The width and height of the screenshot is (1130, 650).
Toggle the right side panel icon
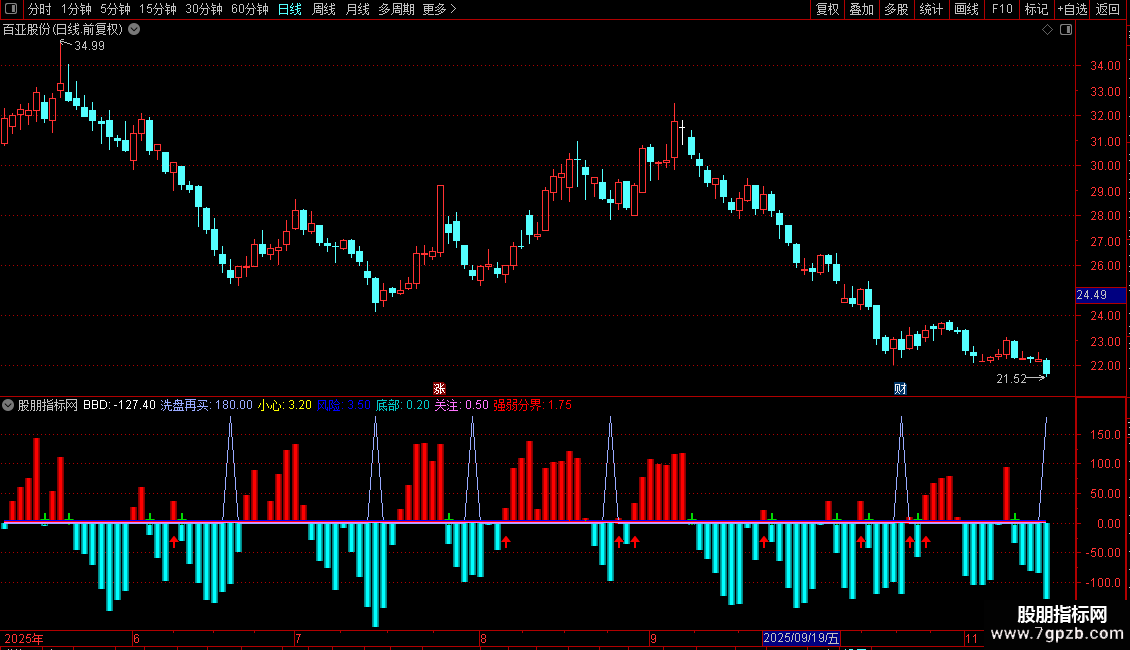pos(1066,30)
